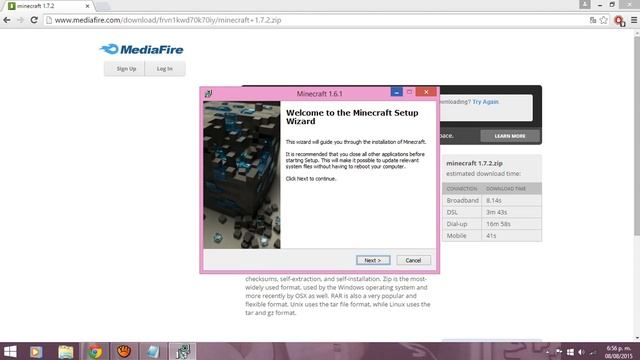Open the orange paw app in the taskbar
This screenshot has height=360, width=640.
[124, 351]
